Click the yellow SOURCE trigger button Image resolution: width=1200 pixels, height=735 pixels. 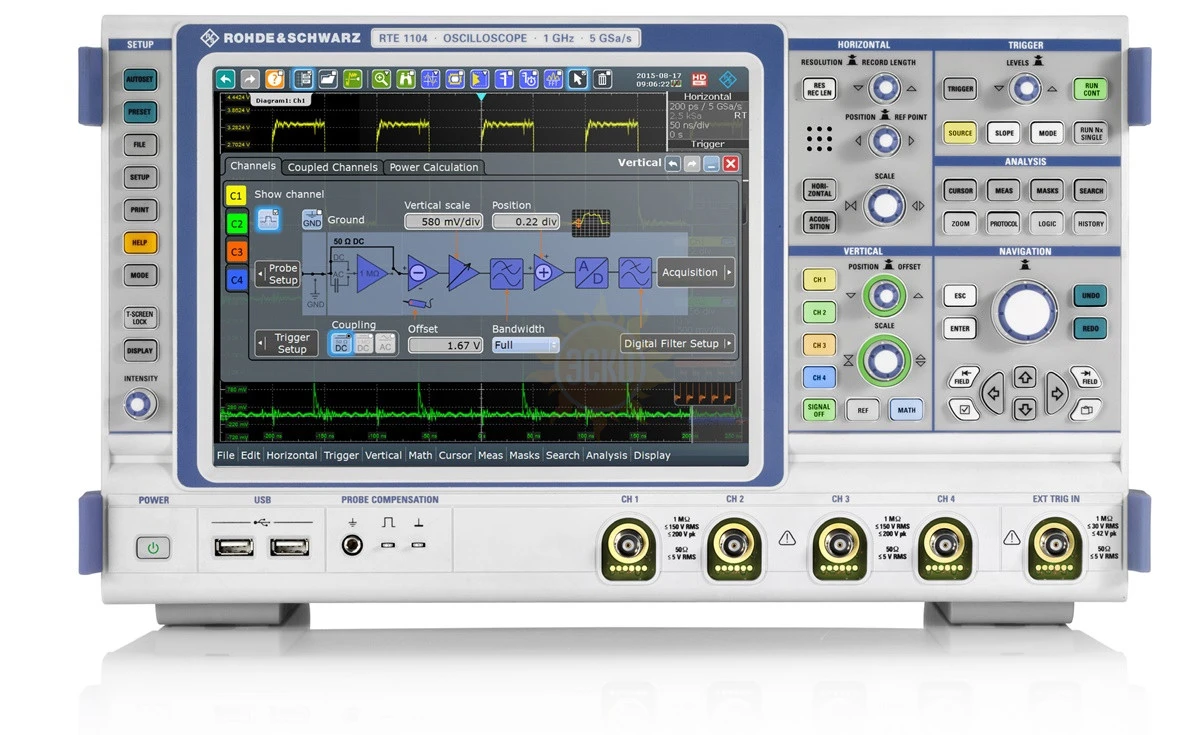tap(960, 133)
